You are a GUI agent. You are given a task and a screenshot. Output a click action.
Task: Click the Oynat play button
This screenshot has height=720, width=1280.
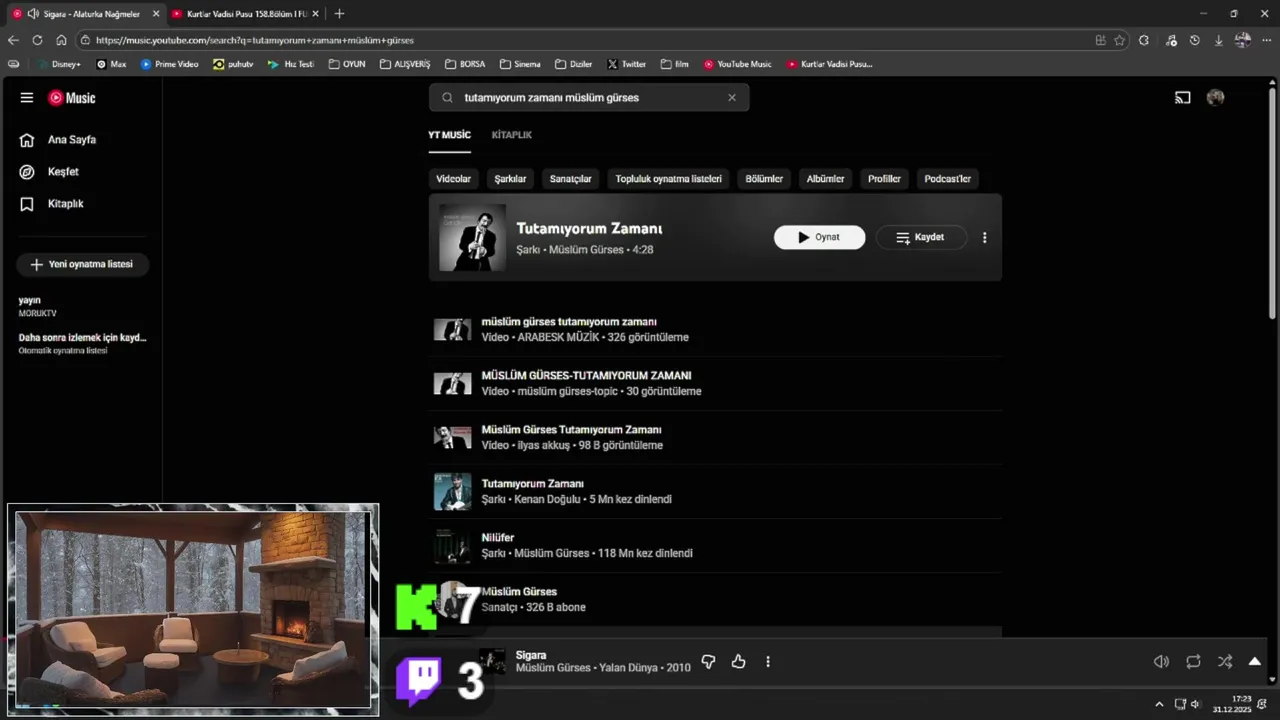(x=819, y=238)
